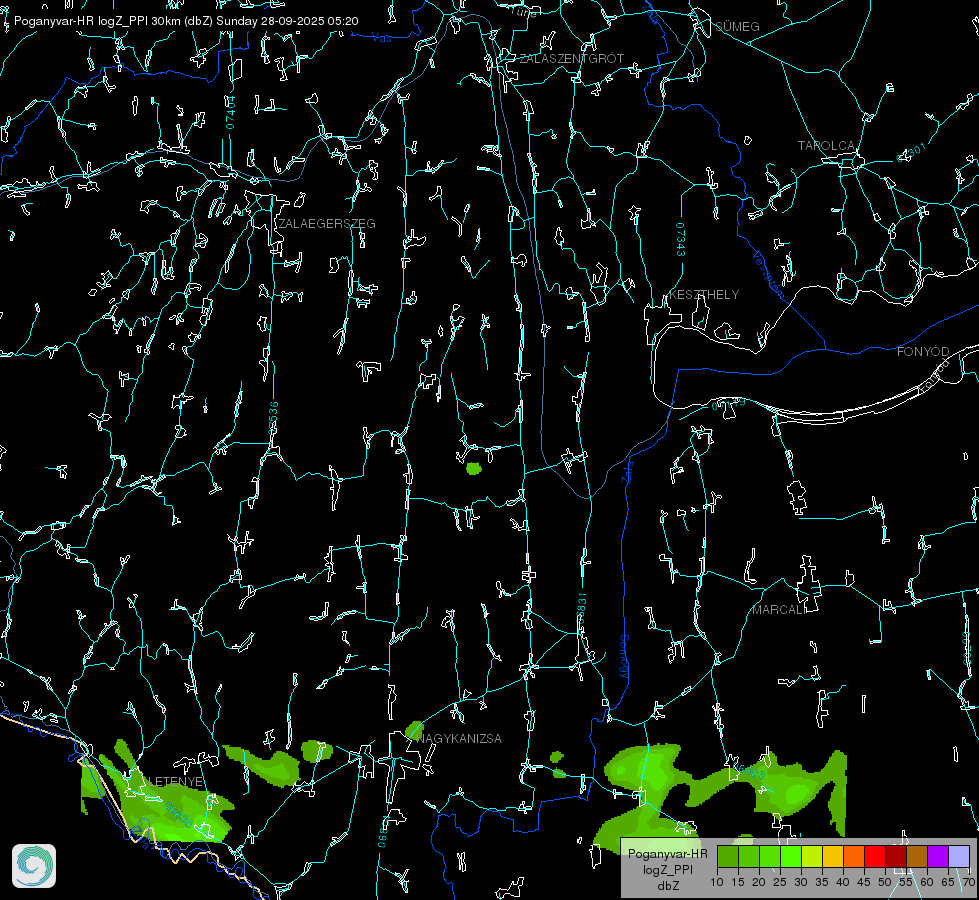The height and width of the screenshot is (900, 979).
Task: Click the Vas county border label
Action: [x=381, y=38]
